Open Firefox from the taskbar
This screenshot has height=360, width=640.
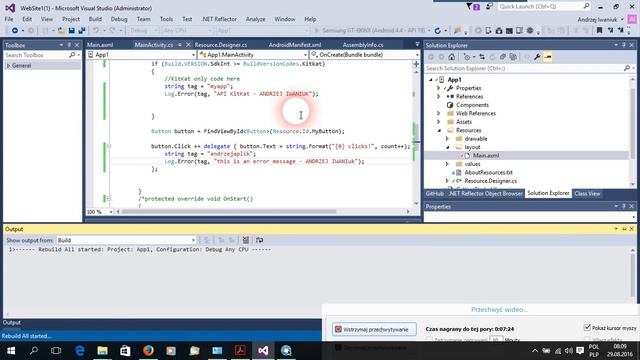[x=148, y=351]
